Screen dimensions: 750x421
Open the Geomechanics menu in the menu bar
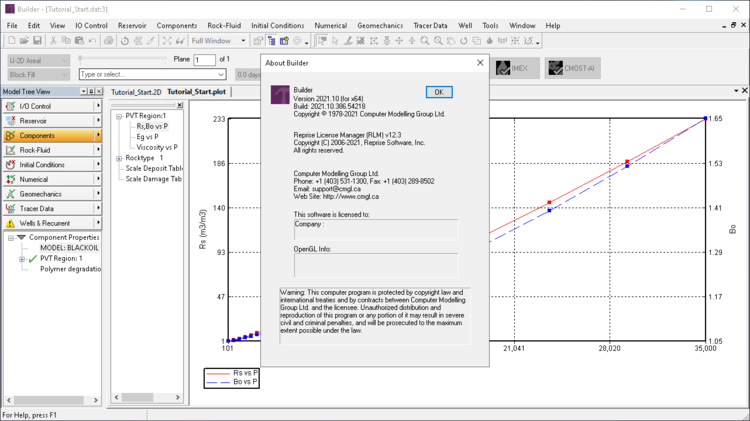379,26
